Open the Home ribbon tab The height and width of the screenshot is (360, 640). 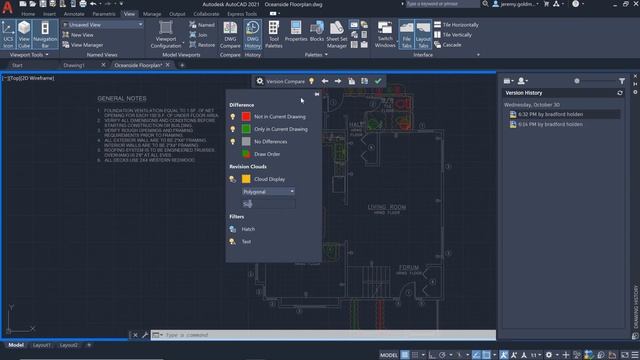(x=28, y=14)
